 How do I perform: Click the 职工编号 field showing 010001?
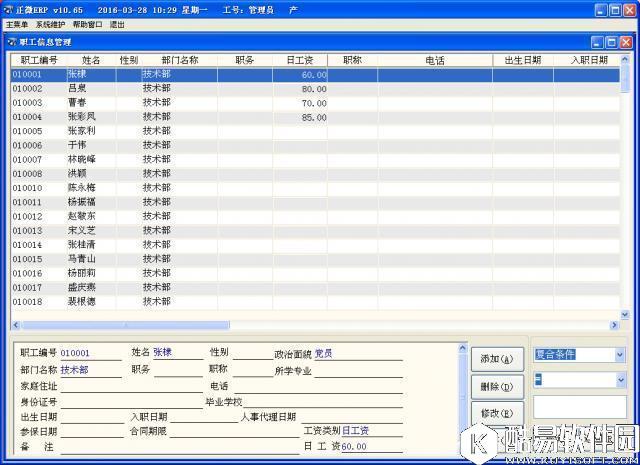point(91,354)
